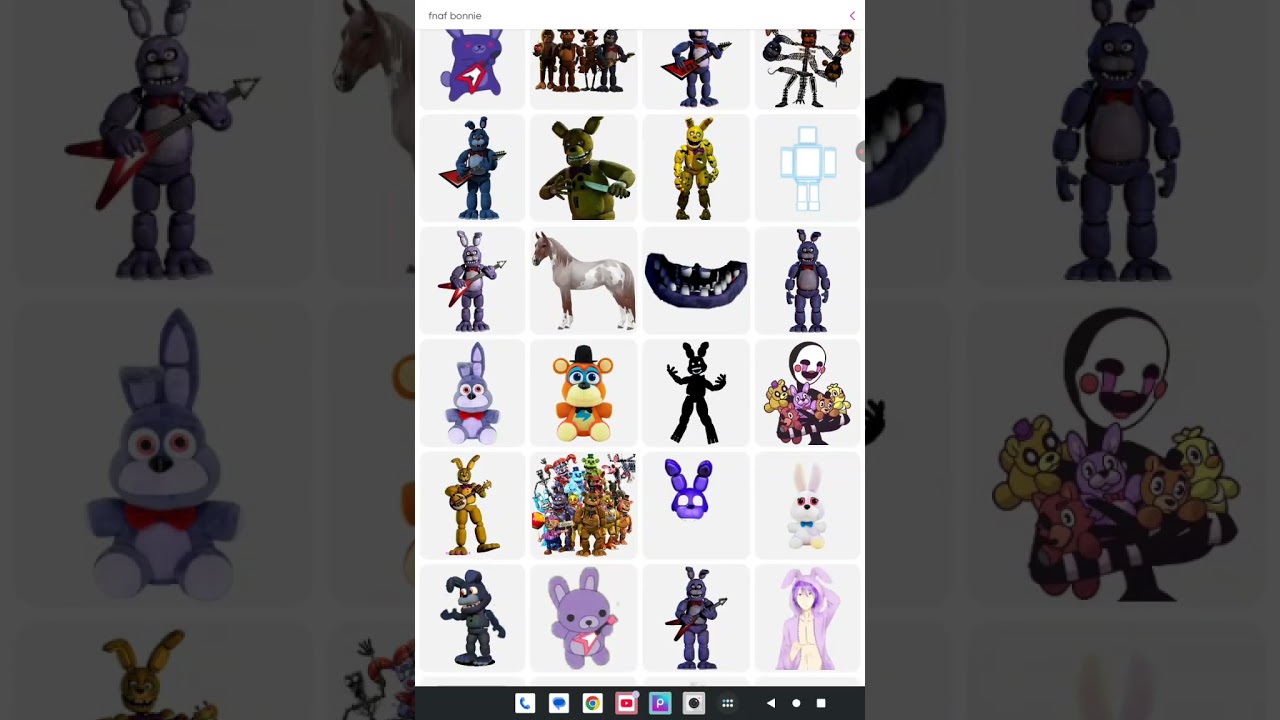Open the YouTube app in the taskbar
Screen dimensions: 1280x720
[626, 703]
